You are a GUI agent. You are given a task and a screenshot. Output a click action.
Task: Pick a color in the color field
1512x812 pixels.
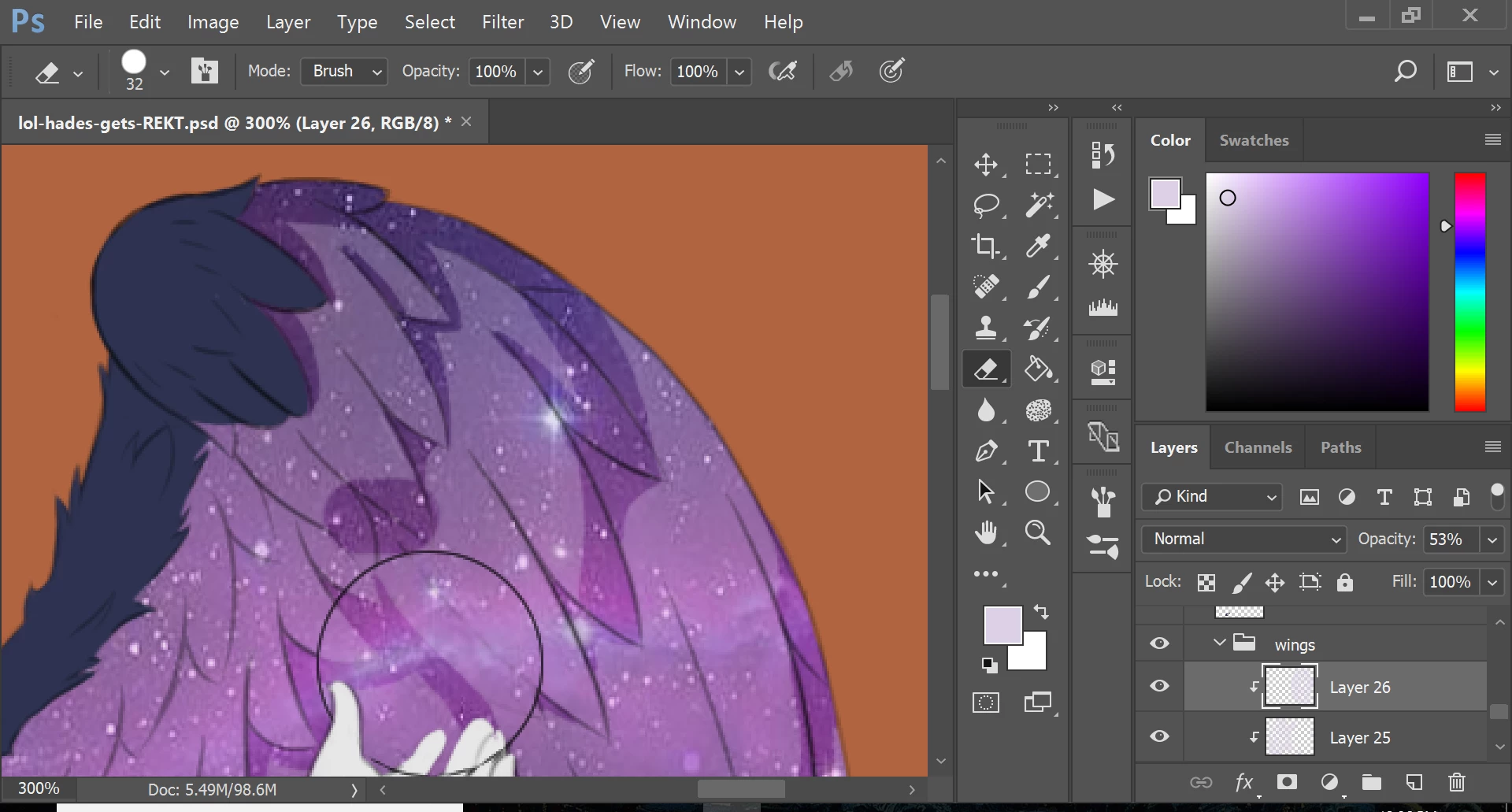click(x=1317, y=292)
